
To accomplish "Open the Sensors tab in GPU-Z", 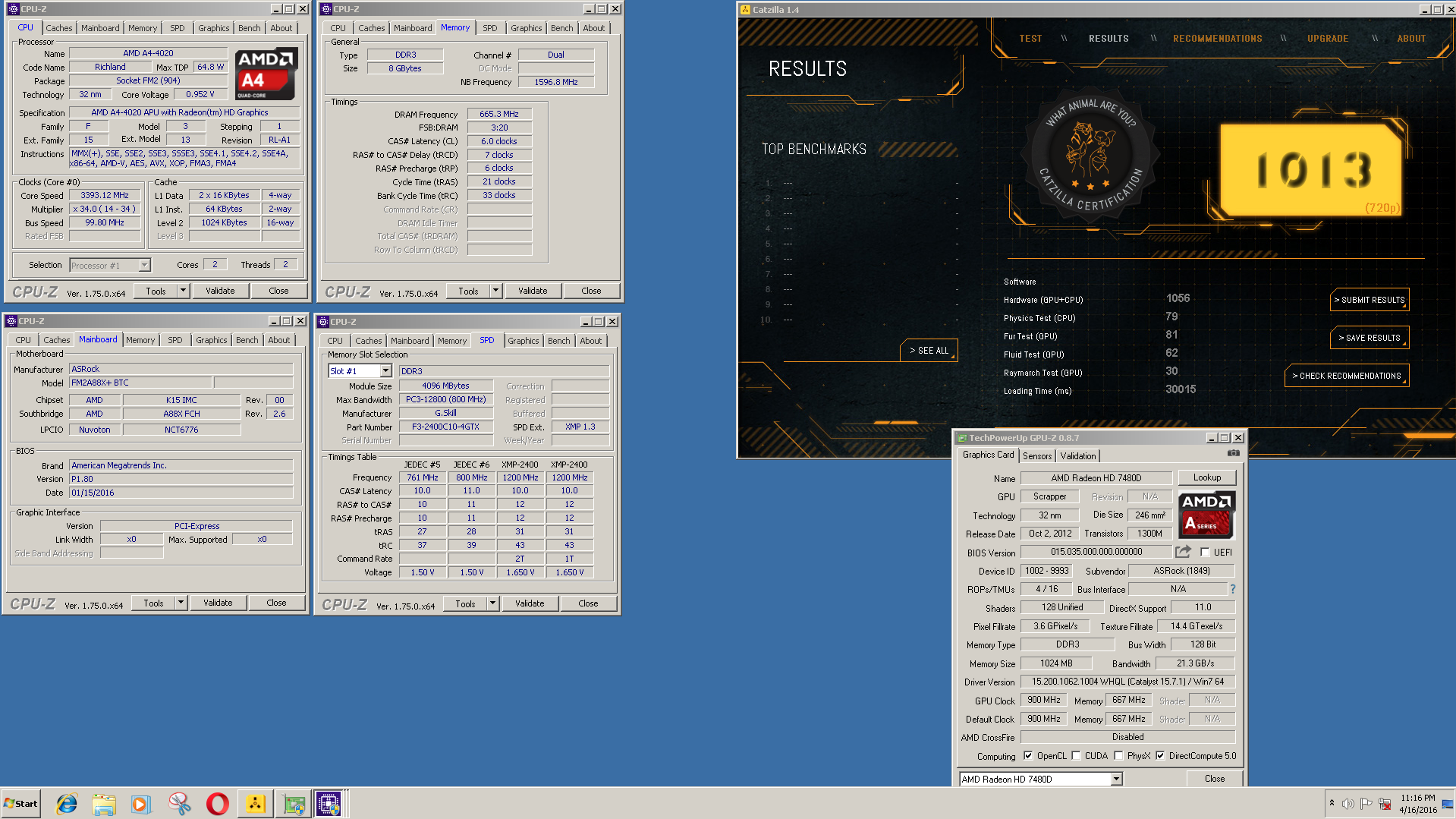I will pyautogui.click(x=1036, y=455).
